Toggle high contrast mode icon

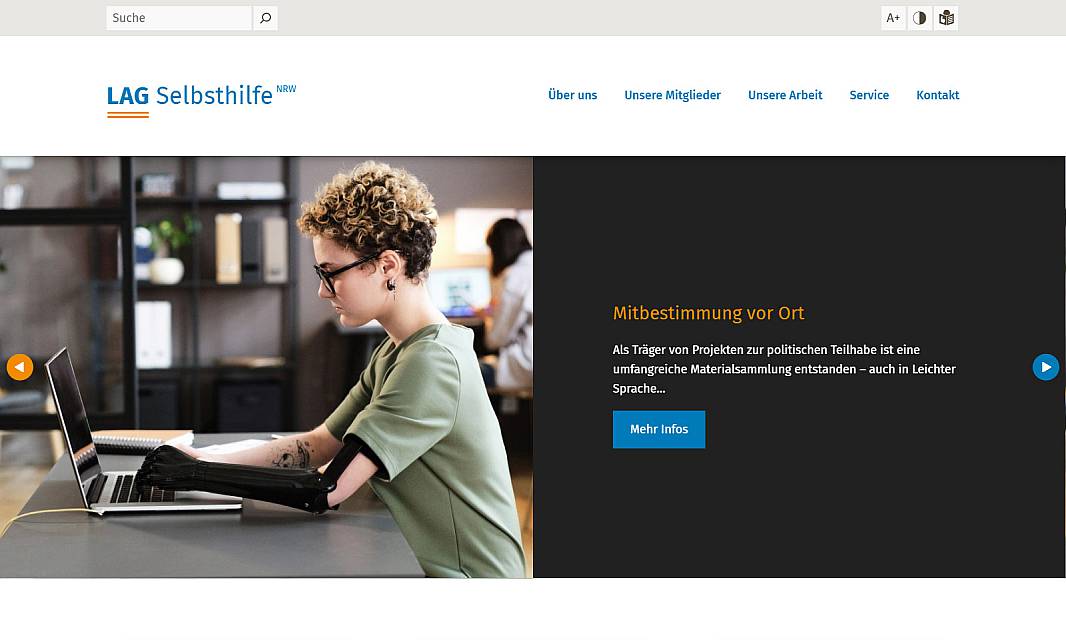[919, 18]
